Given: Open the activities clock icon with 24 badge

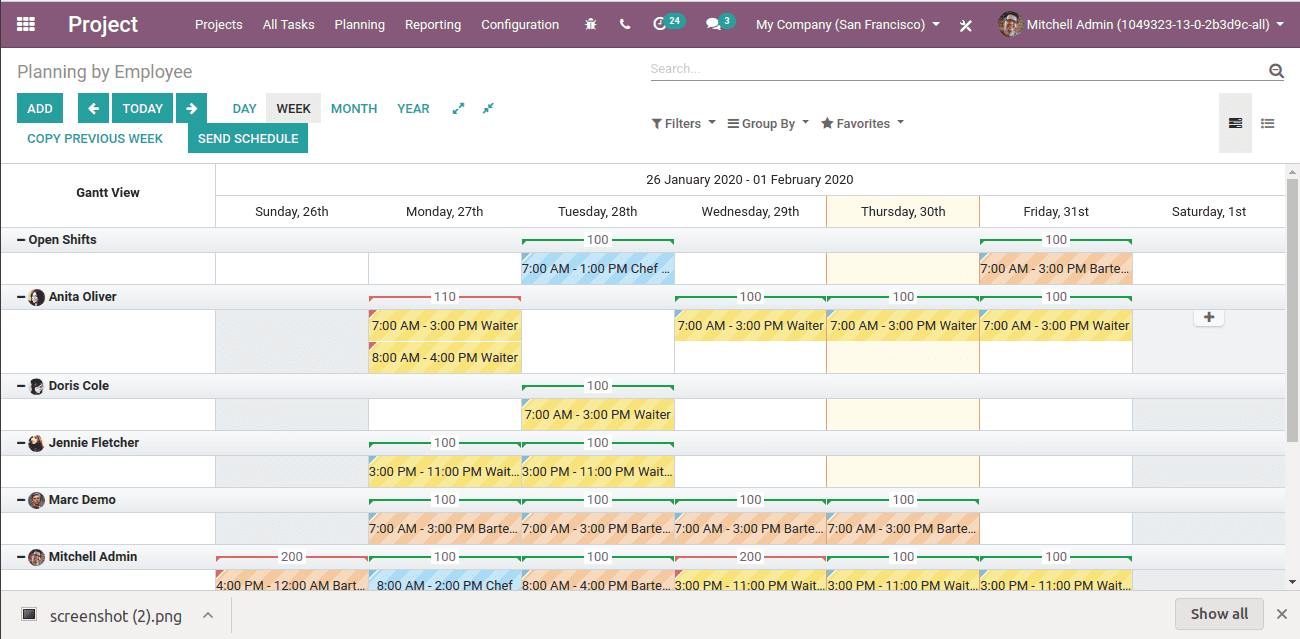Looking at the screenshot, I should coord(660,24).
